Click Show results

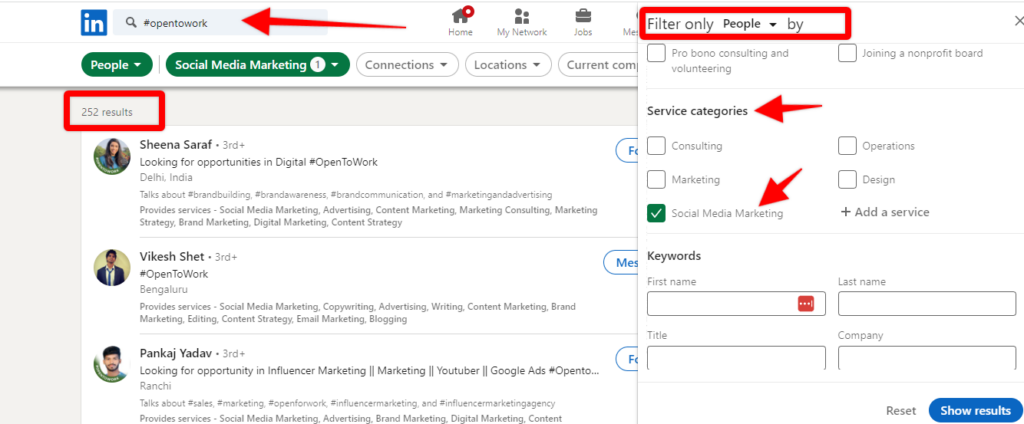pos(975,410)
